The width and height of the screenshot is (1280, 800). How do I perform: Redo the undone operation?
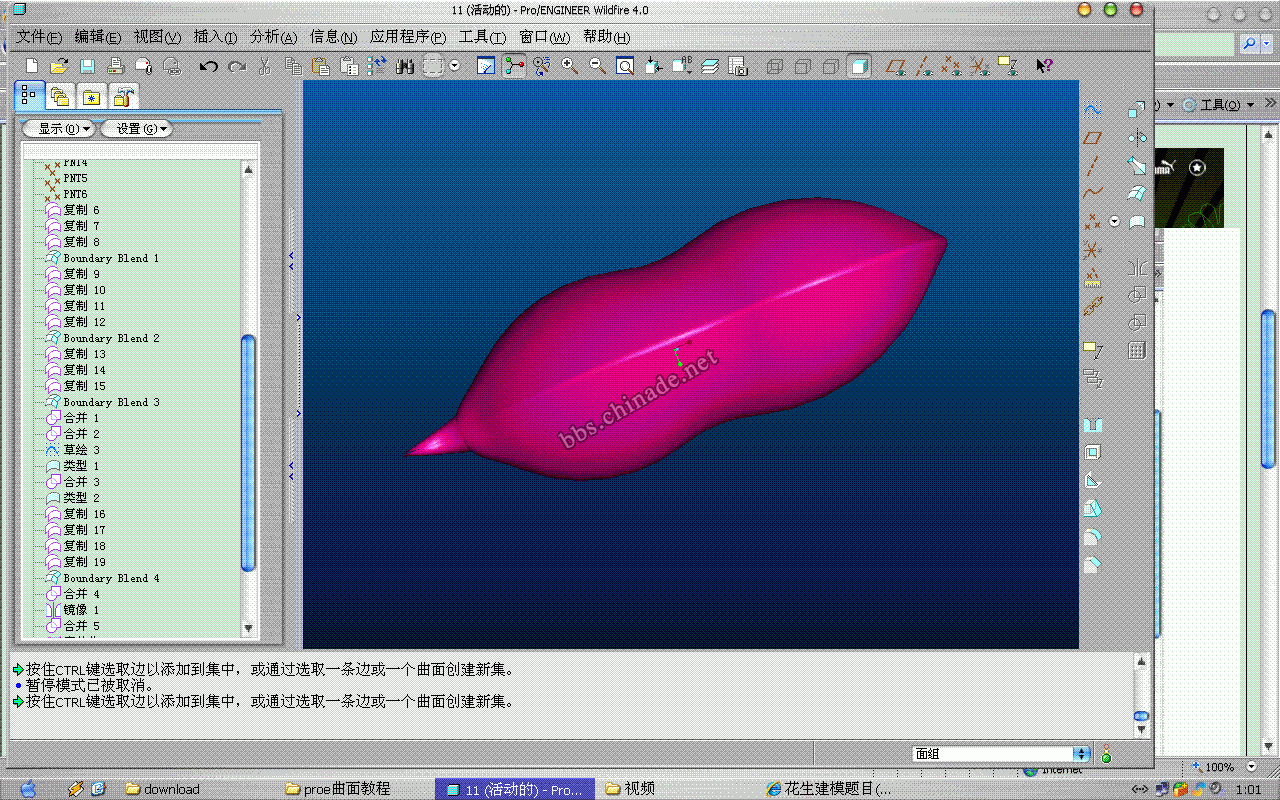pyautogui.click(x=237, y=66)
